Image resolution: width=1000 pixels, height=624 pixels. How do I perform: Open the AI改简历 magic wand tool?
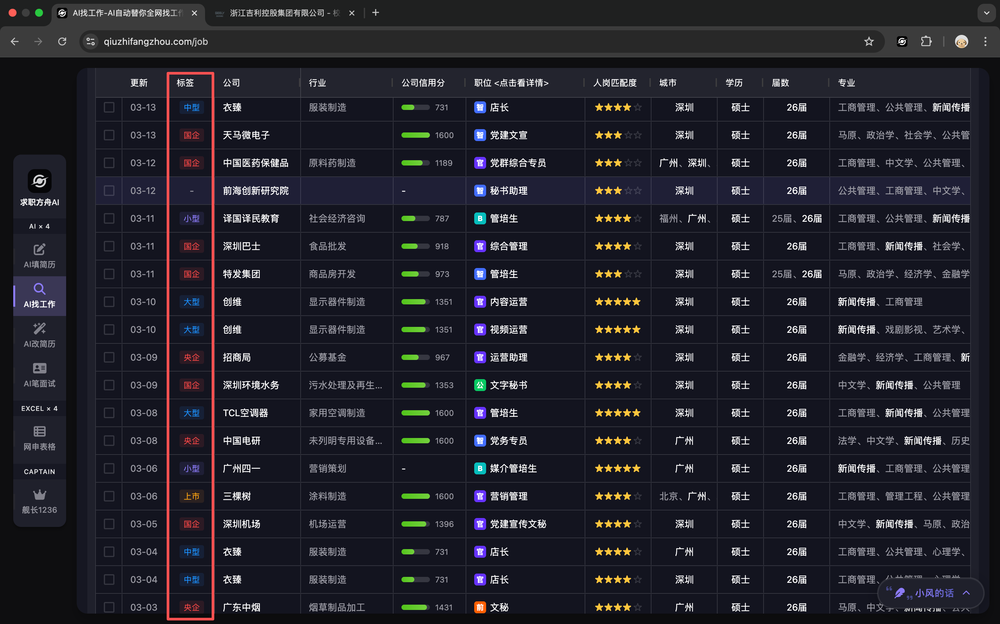point(40,335)
